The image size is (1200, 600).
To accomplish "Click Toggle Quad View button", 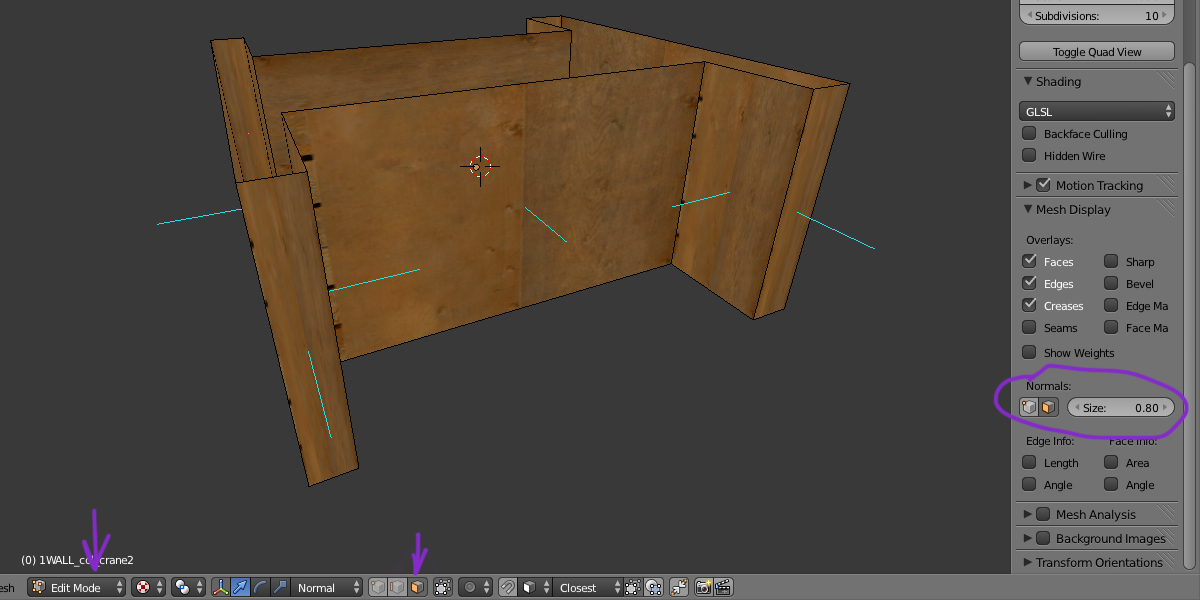I will 1097,52.
